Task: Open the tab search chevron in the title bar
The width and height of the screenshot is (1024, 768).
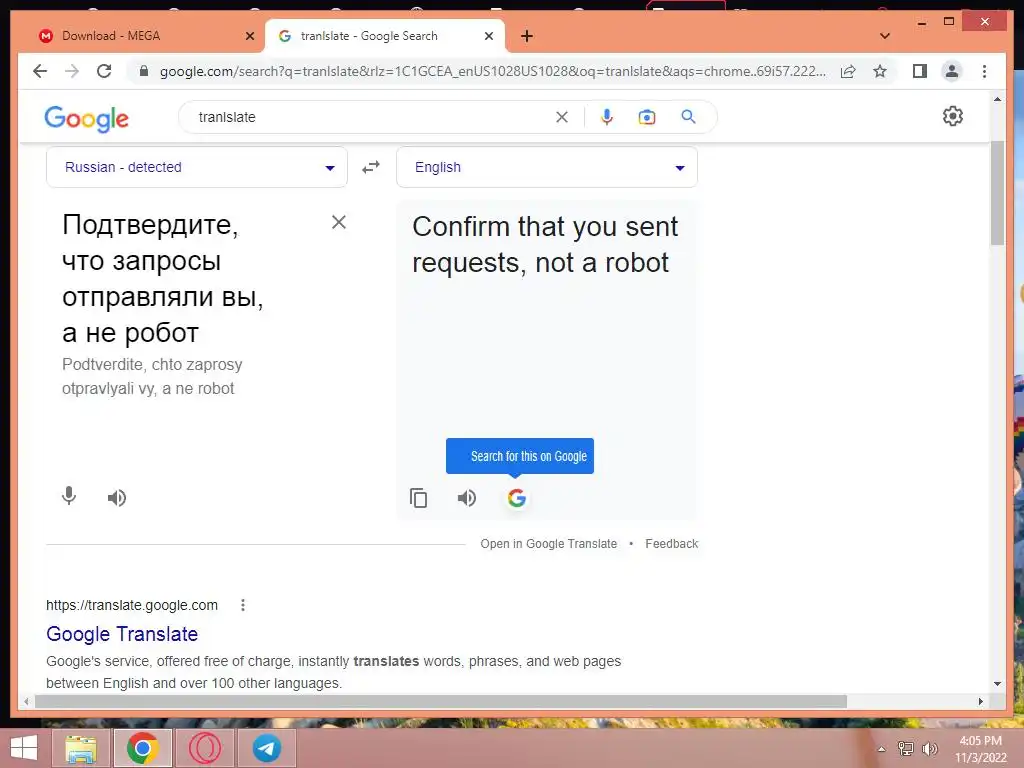Action: point(885,36)
